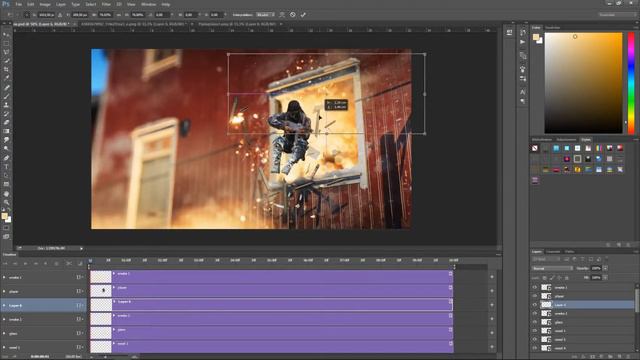Toggle visibility of the bottom visible layer
Screen dimensions: 640x360
click(x=535, y=348)
